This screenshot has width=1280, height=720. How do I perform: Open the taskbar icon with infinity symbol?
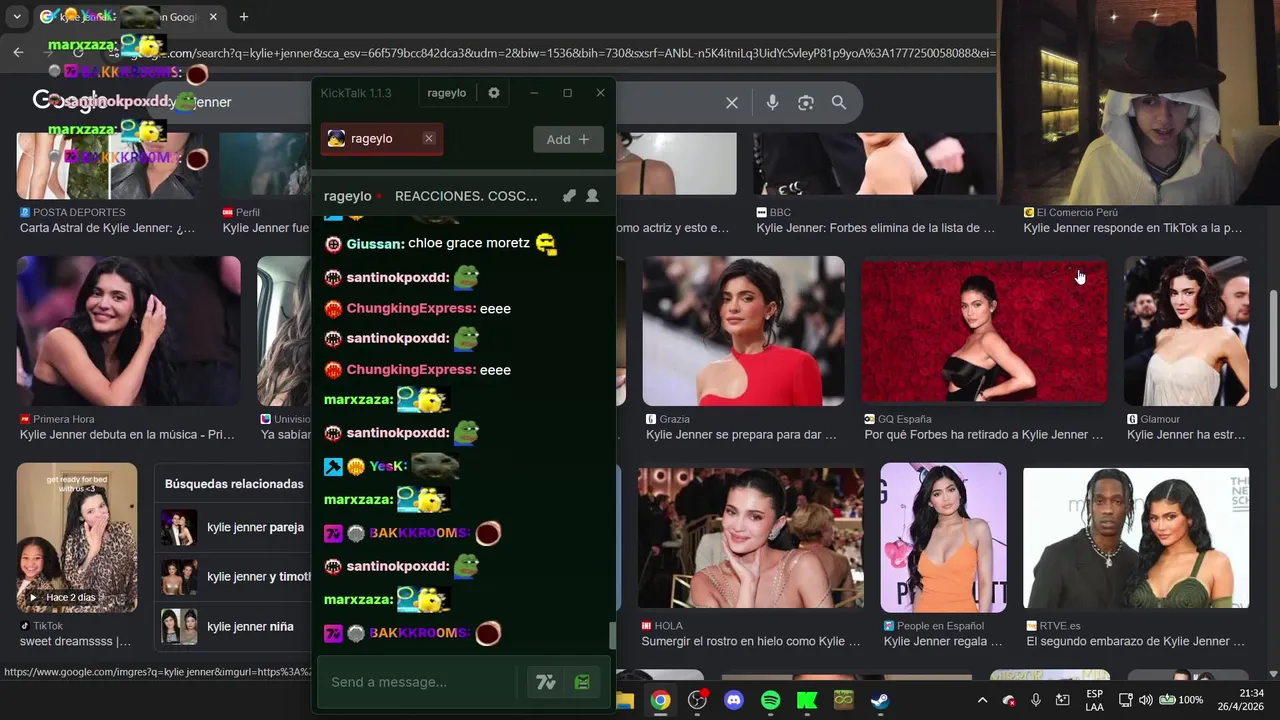click(843, 700)
